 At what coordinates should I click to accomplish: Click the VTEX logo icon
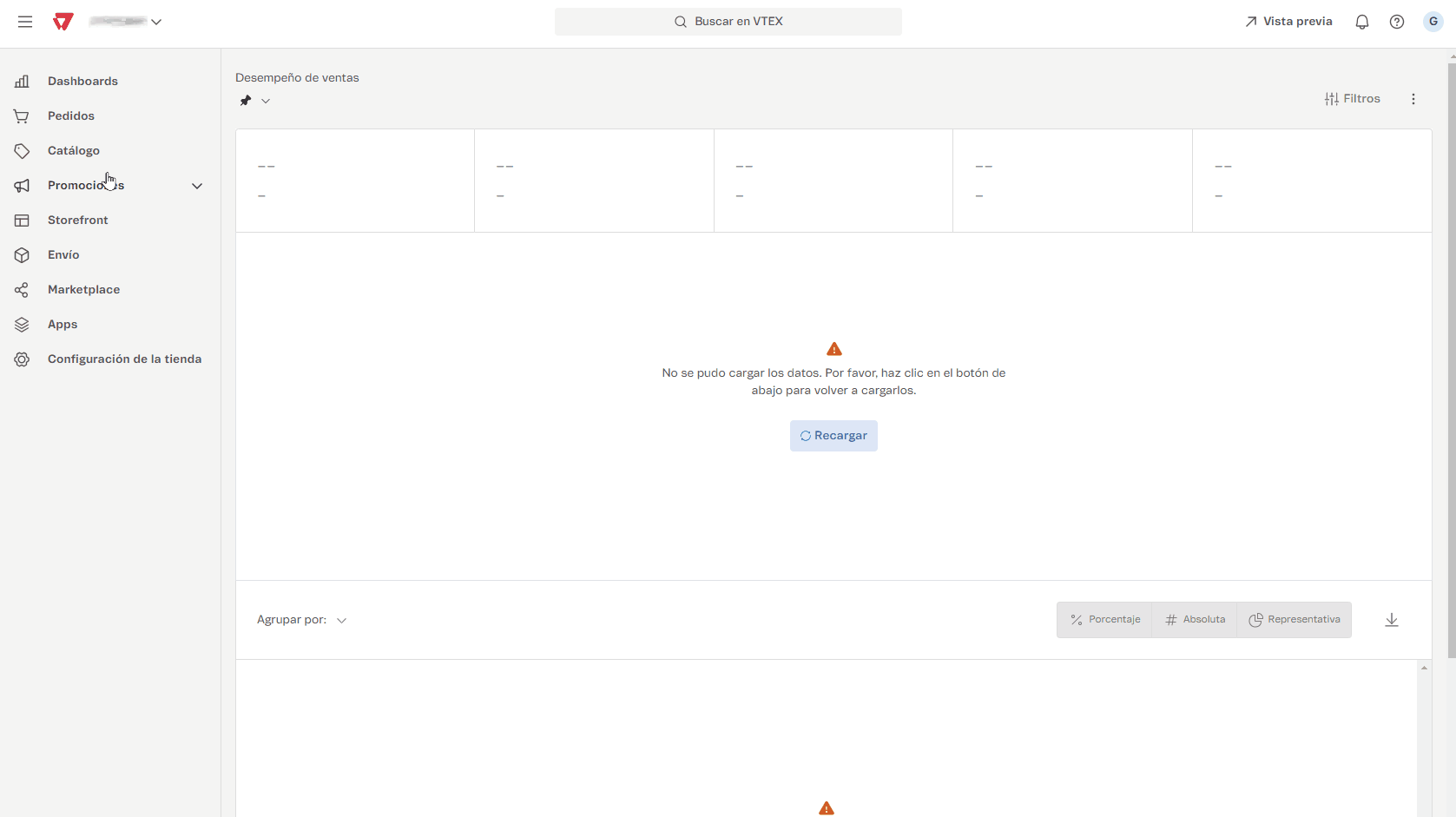click(x=63, y=22)
